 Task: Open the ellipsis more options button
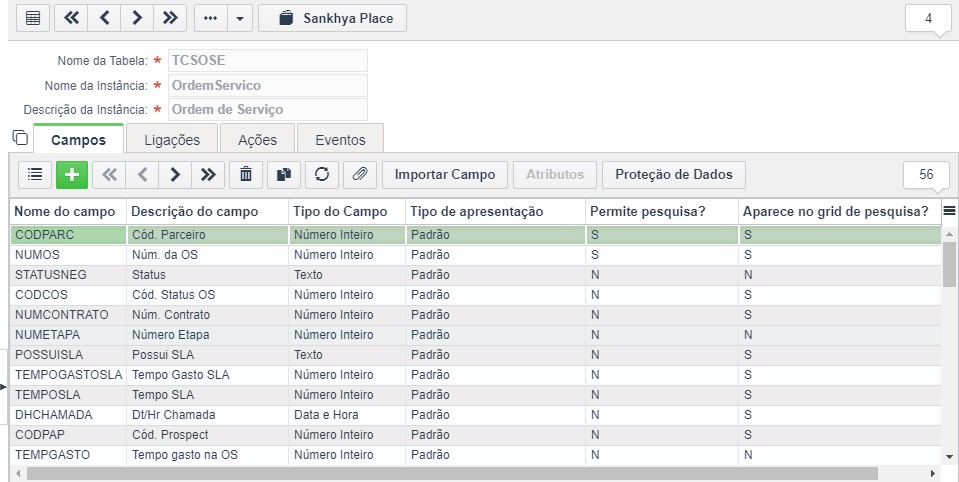211,18
